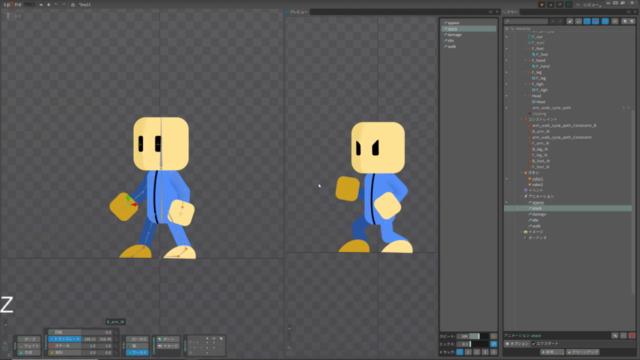This screenshot has width=640, height=360.
Task: Click the tree search input field
Action: point(526,21)
